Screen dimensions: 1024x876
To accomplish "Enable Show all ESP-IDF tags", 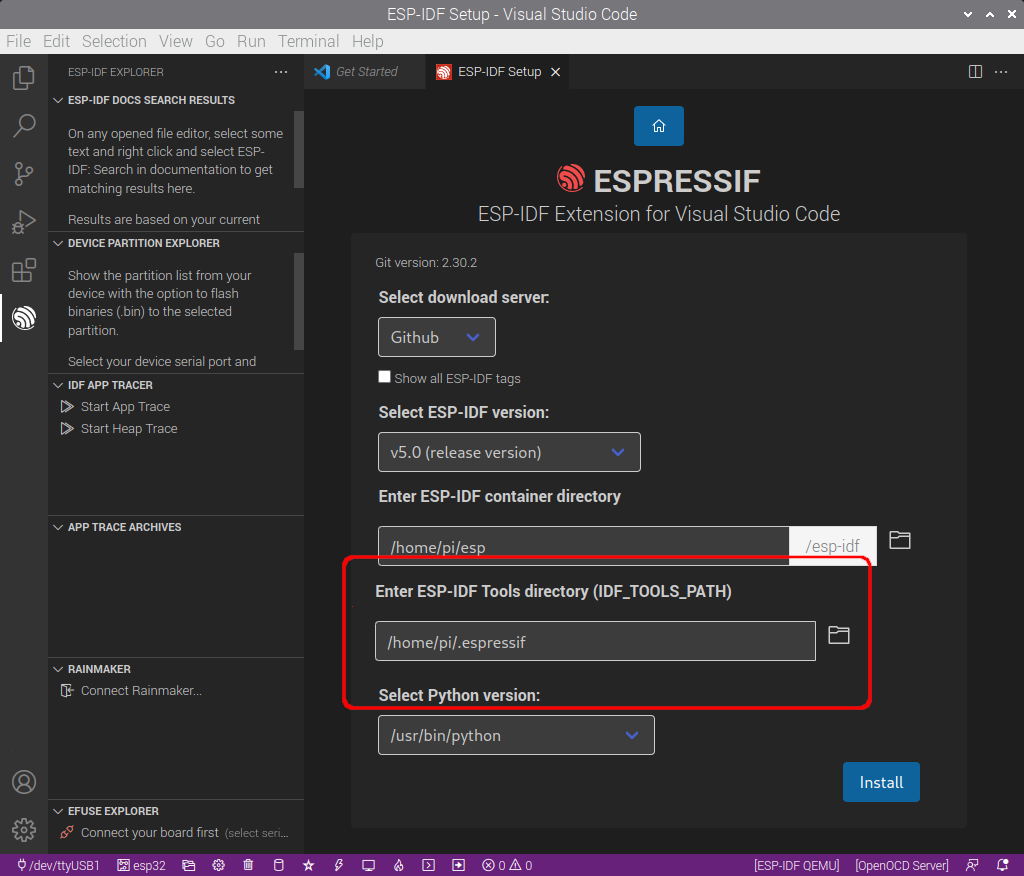I will (384, 376).
